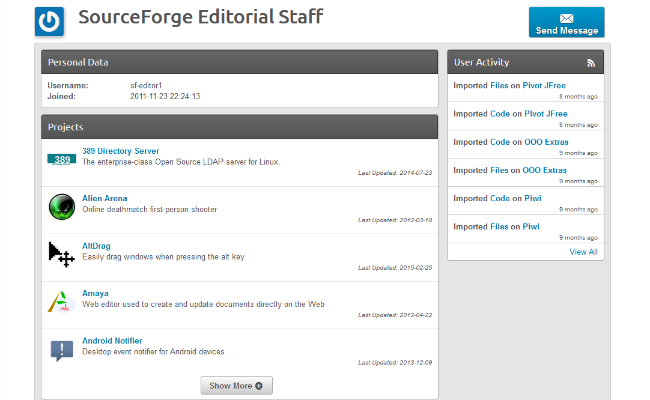Open the Alien Arena project link

[x=104, y=198]
